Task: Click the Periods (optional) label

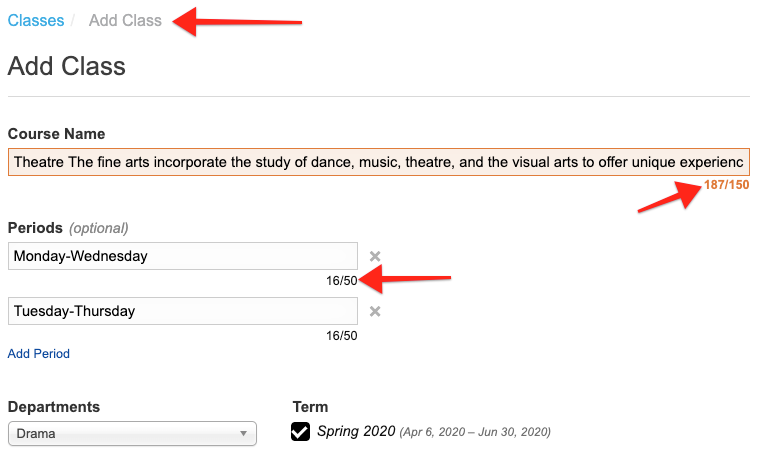Action: pos(68,228)
